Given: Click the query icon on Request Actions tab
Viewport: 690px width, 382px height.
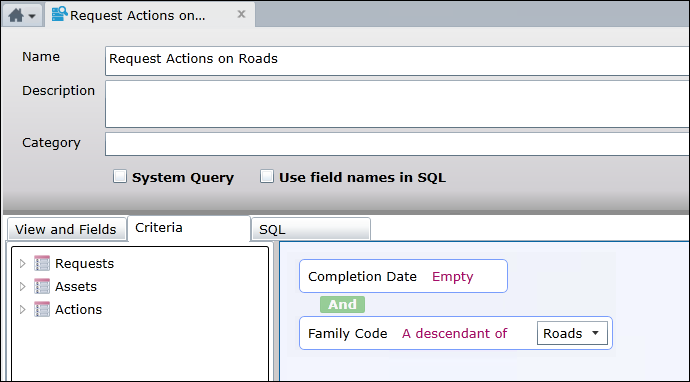Looking at the screenshot, I should (59, 14).
